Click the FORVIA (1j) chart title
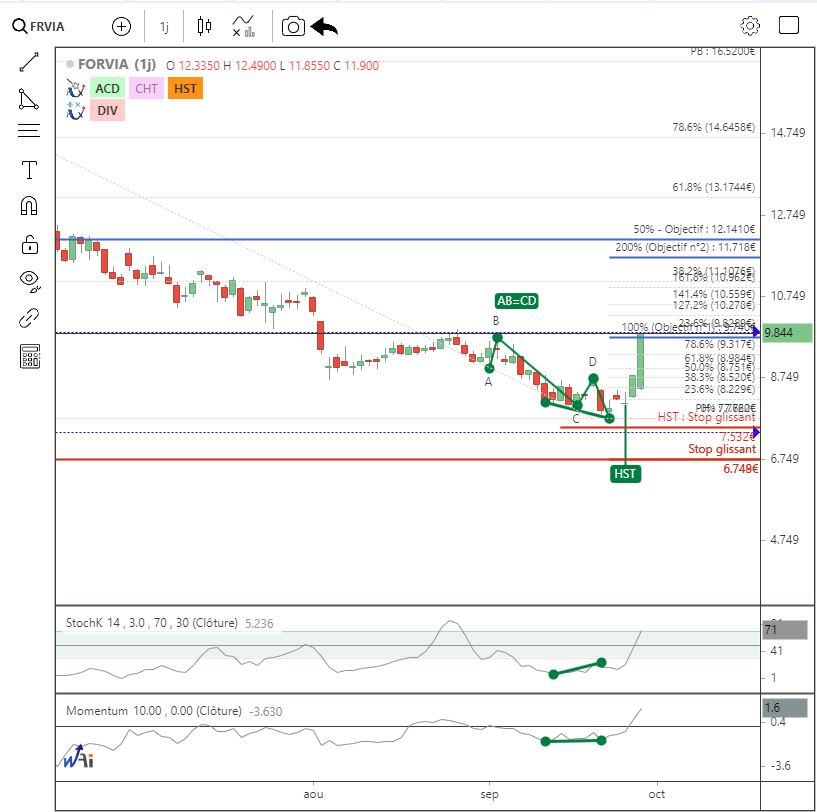 click(117, 65)
